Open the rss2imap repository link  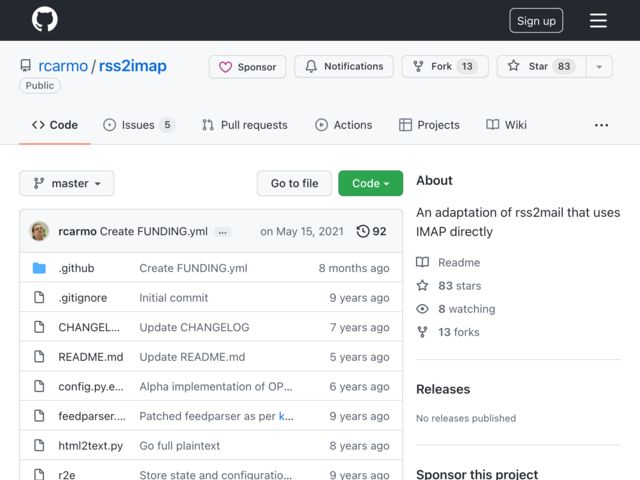coord(133,66)
